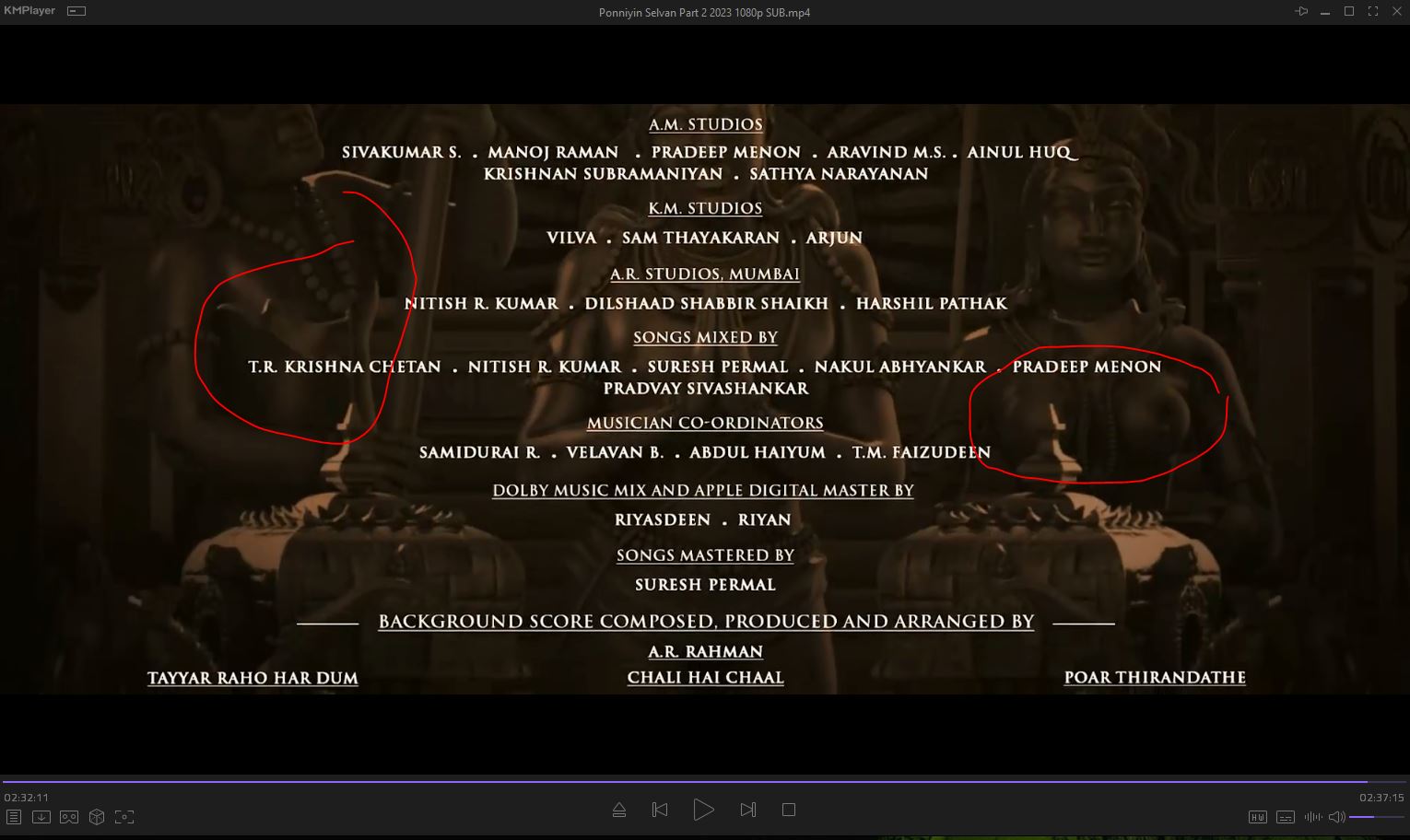Stop the video playback
Viewport: 1410px width, 840px height.
788,810
